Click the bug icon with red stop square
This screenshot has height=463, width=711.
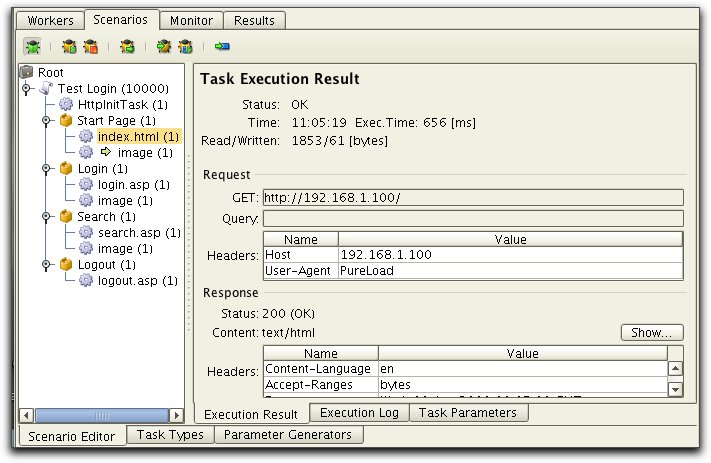point(91,46)
